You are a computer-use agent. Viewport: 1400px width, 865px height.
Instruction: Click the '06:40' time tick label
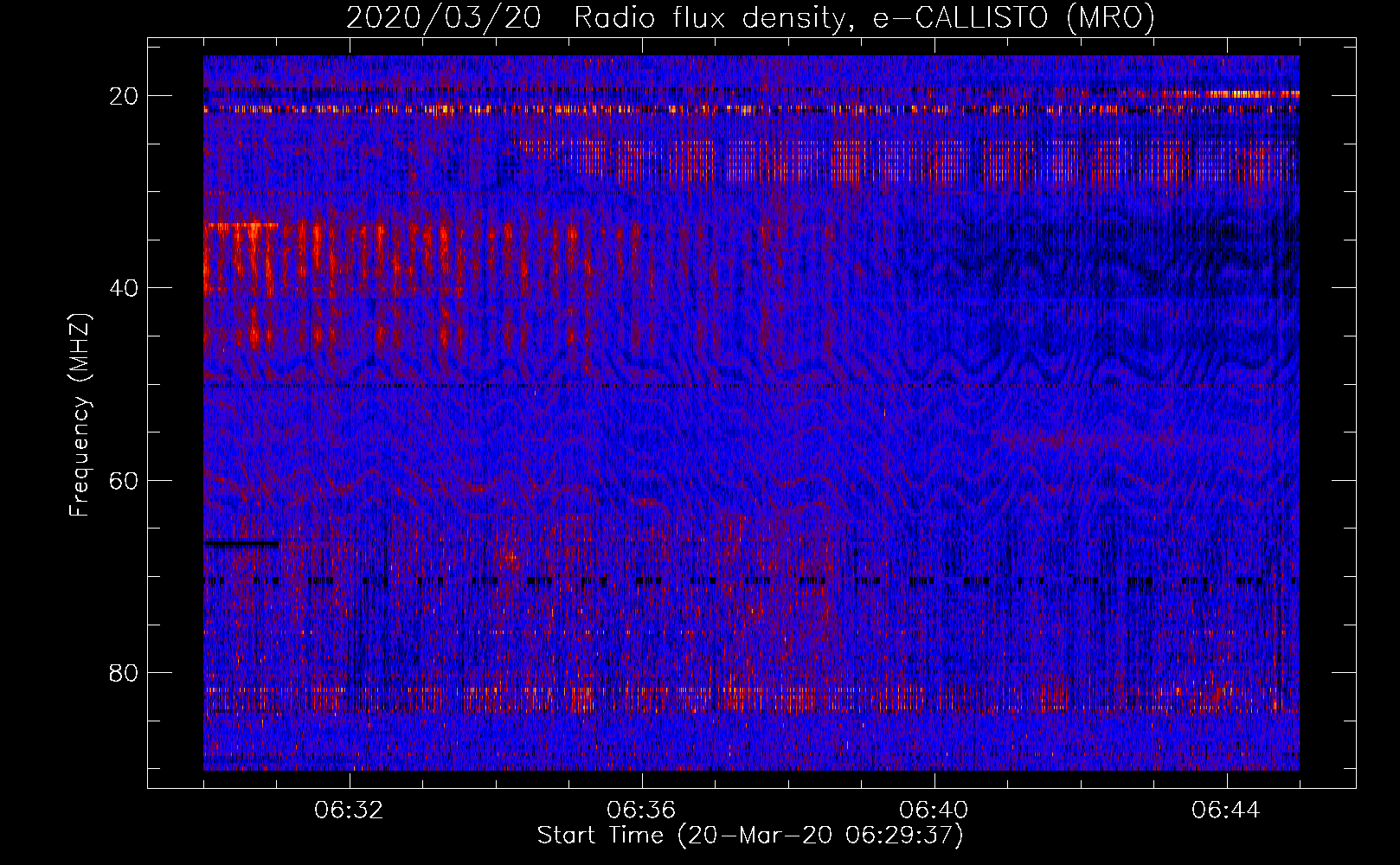(x=934, y=811)
